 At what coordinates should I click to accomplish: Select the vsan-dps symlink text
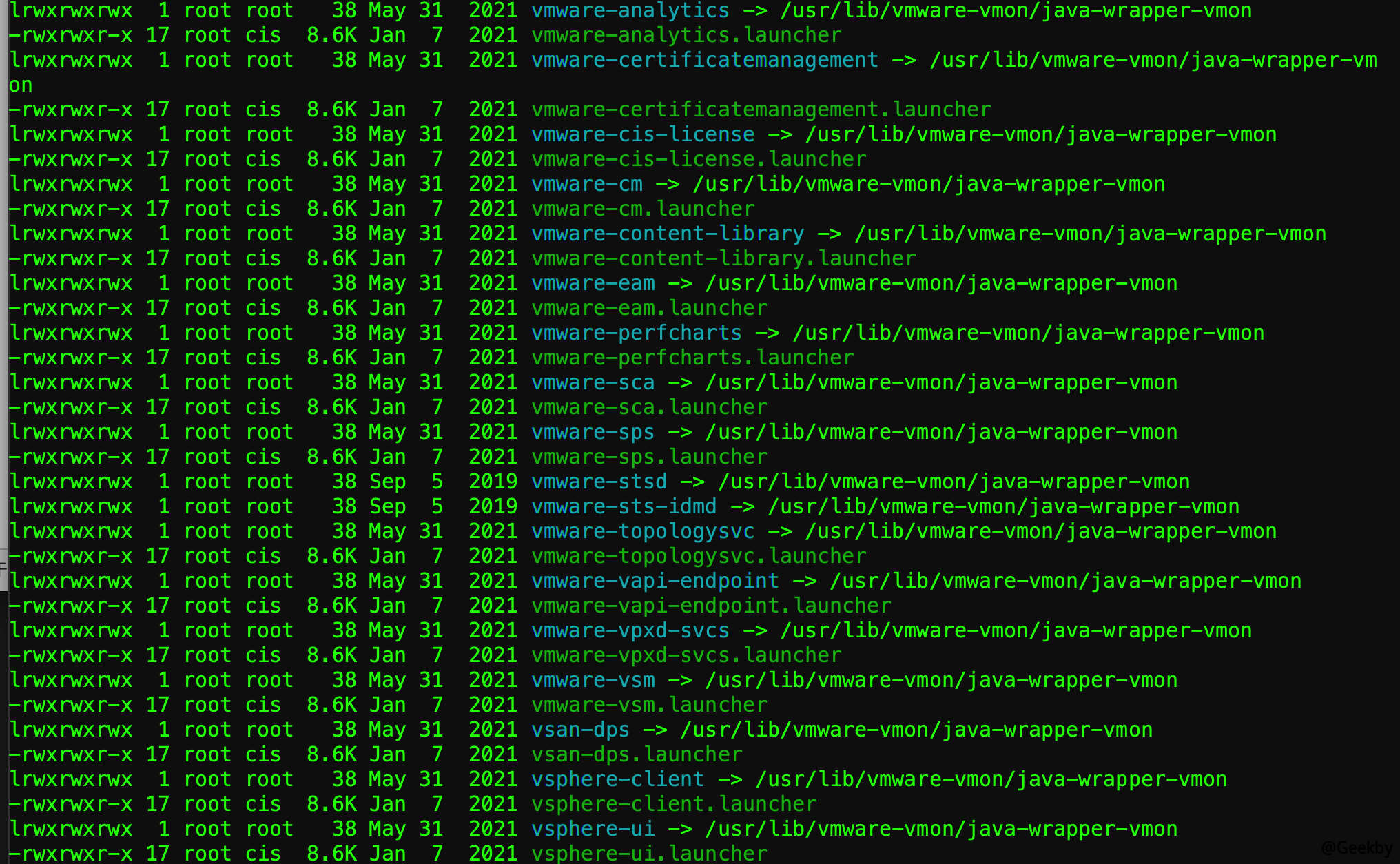(x=579, y=730)
